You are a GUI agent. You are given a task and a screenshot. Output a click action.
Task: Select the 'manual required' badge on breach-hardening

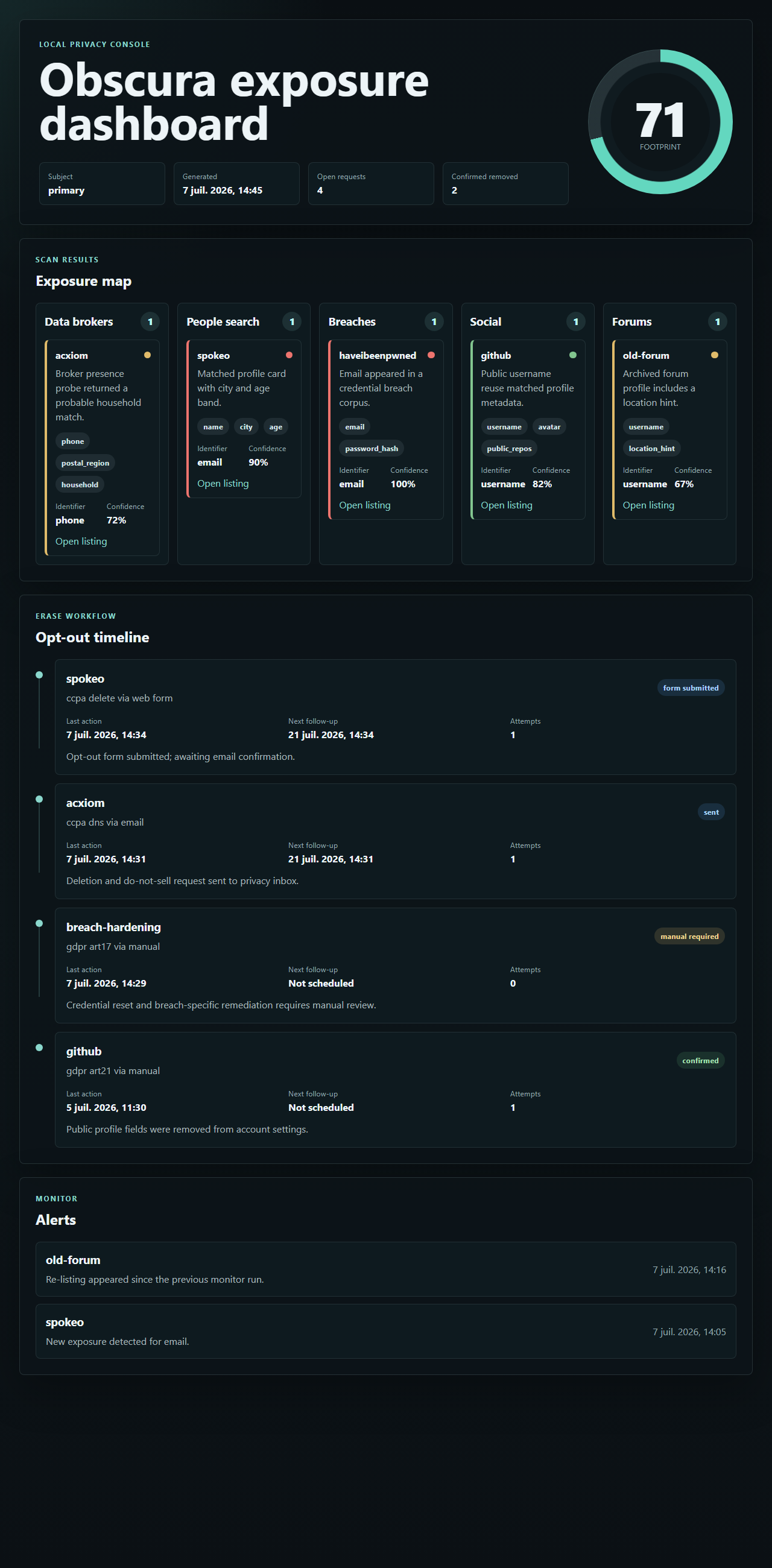(689, 936)
